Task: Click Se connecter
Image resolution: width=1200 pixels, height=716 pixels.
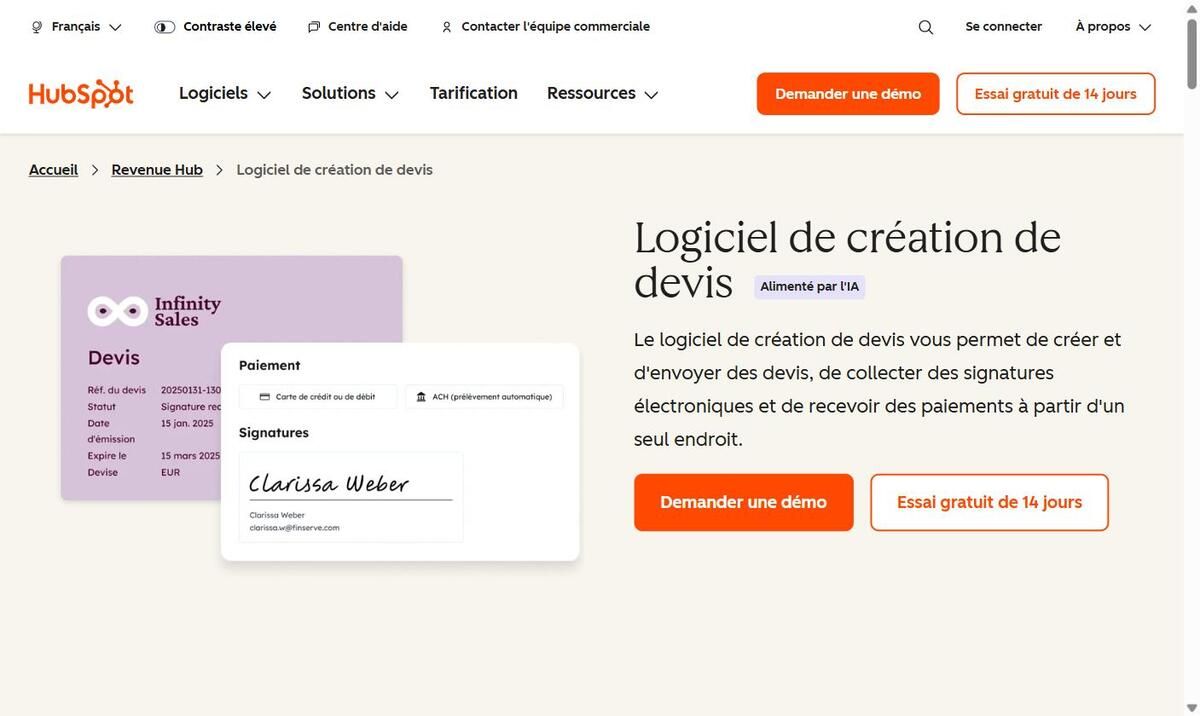Action: coord(1004,27)
